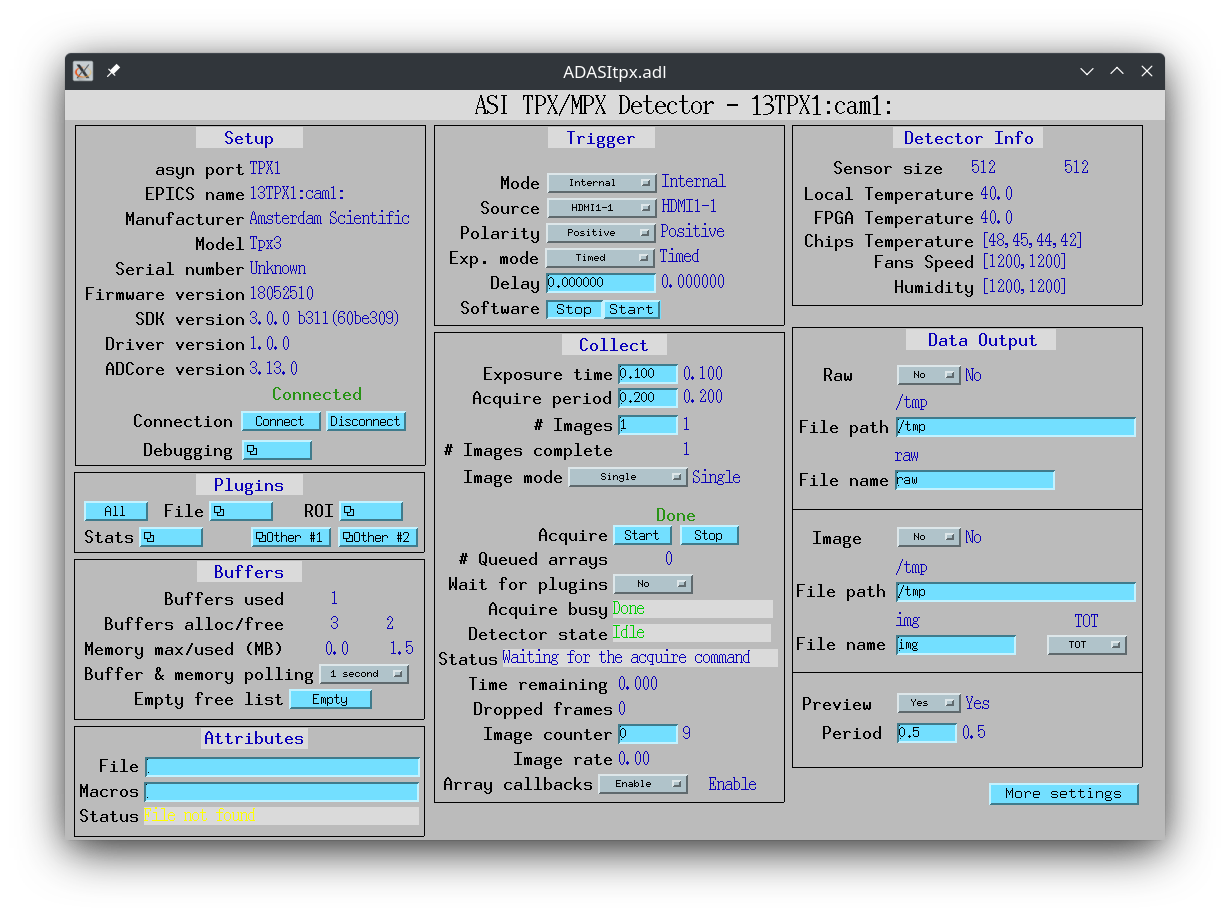Open the trigger Source dropdown
This screenshot has height=917, width=1230.
[x=601, y=208]
